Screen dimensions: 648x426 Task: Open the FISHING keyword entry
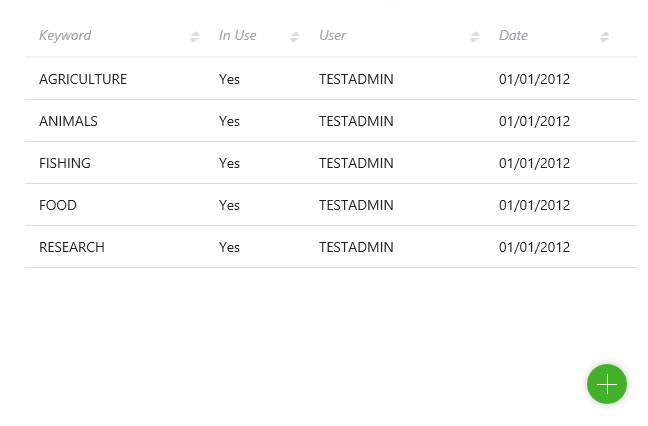pos(65,163)
